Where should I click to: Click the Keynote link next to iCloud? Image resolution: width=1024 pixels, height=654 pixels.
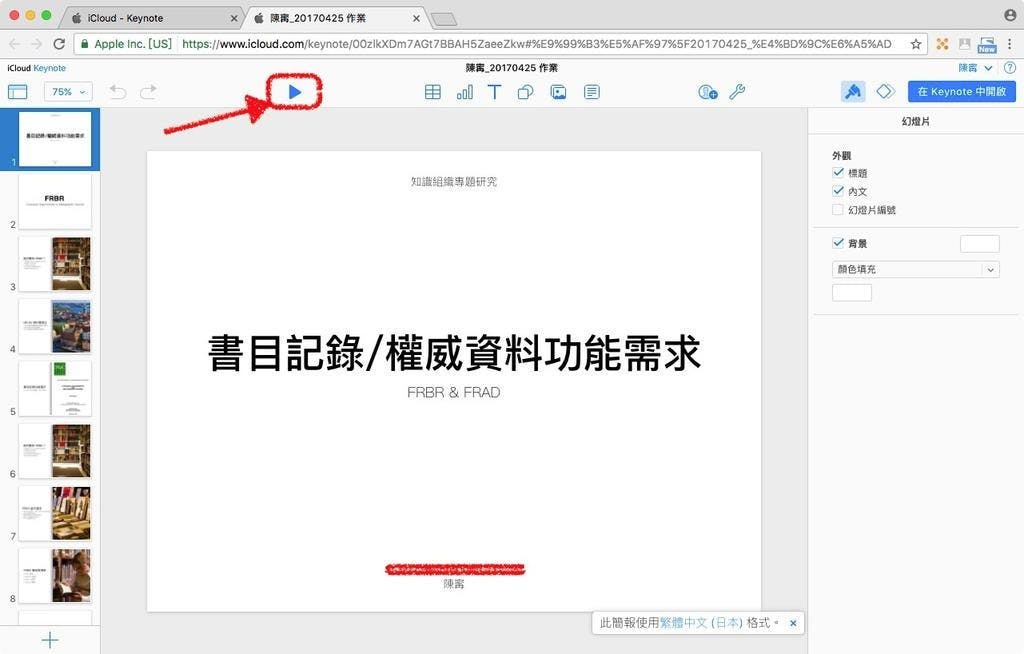pyautogui.click(x=50, y=68)
